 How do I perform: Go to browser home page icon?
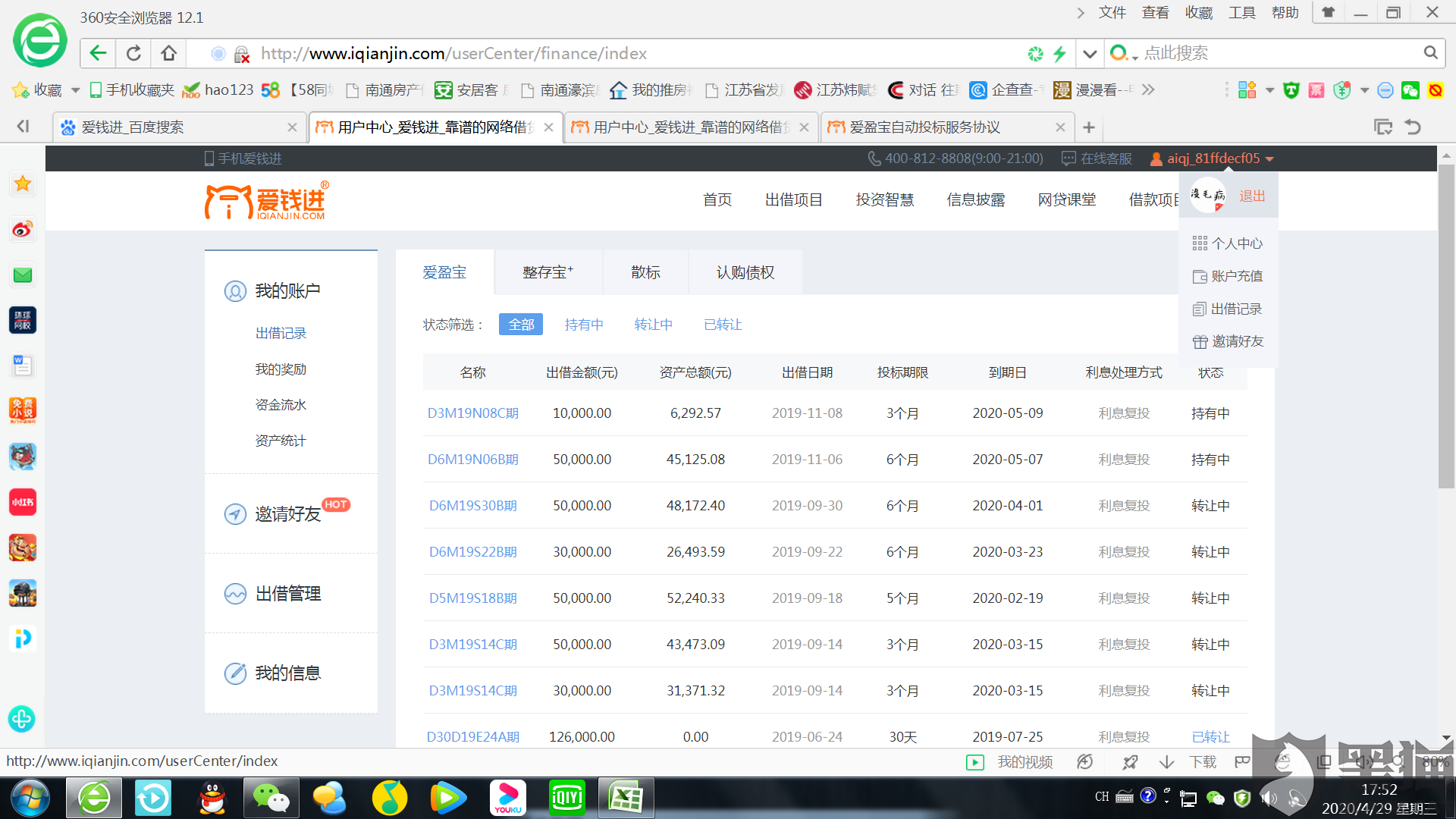tap(168, 53)
